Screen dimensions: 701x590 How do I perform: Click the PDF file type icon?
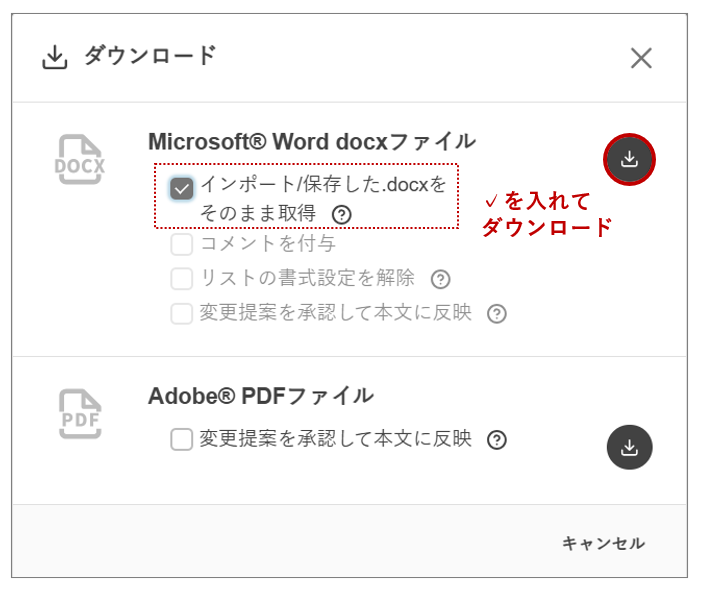(80, 414)
